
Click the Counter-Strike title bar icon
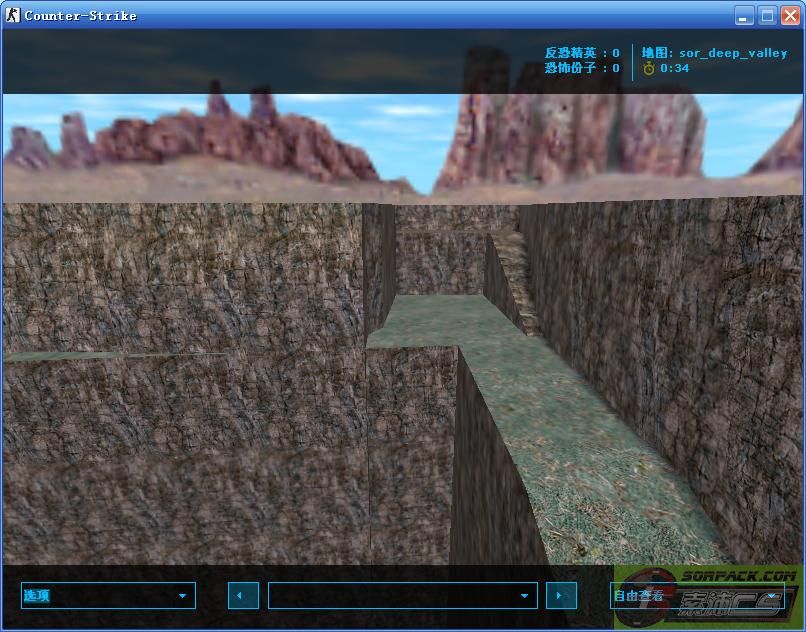coord(13,15)
